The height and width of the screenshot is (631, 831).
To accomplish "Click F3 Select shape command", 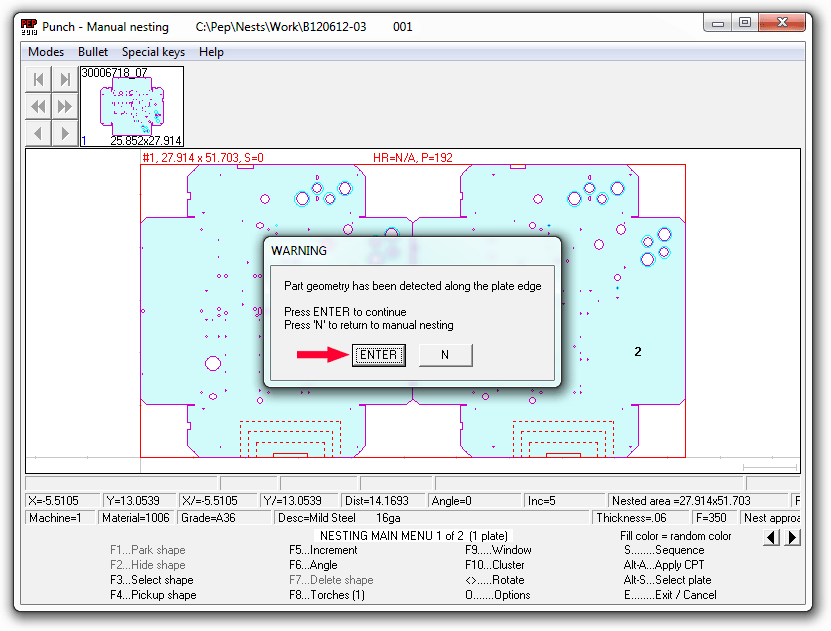I will point(151,580).
